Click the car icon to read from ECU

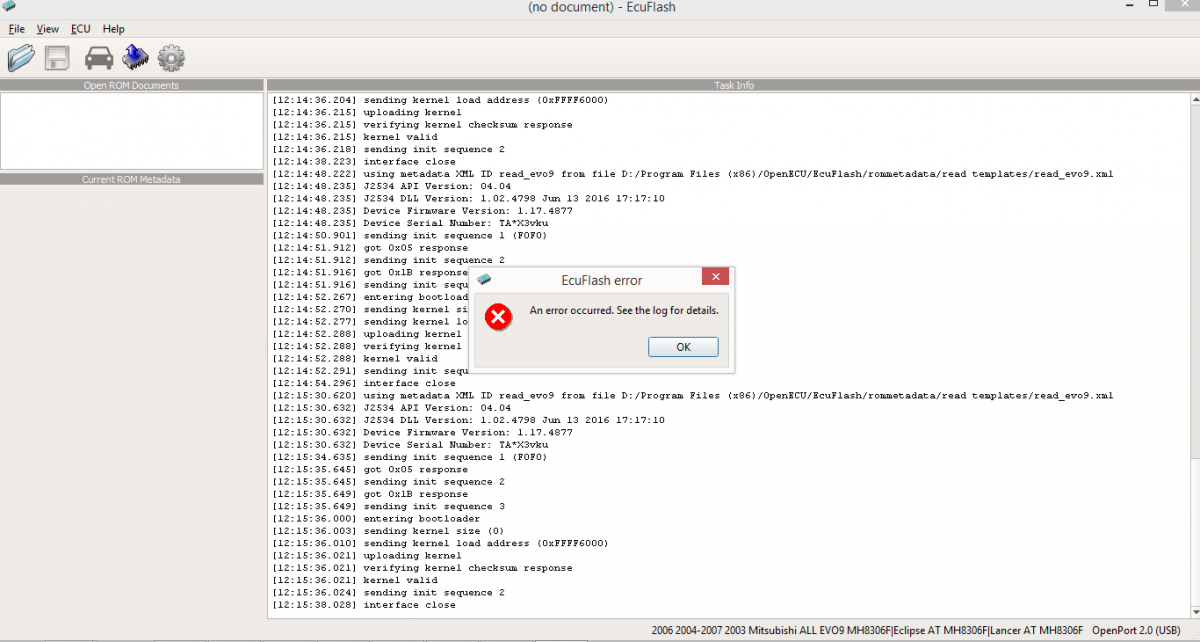tap(99, 58)
